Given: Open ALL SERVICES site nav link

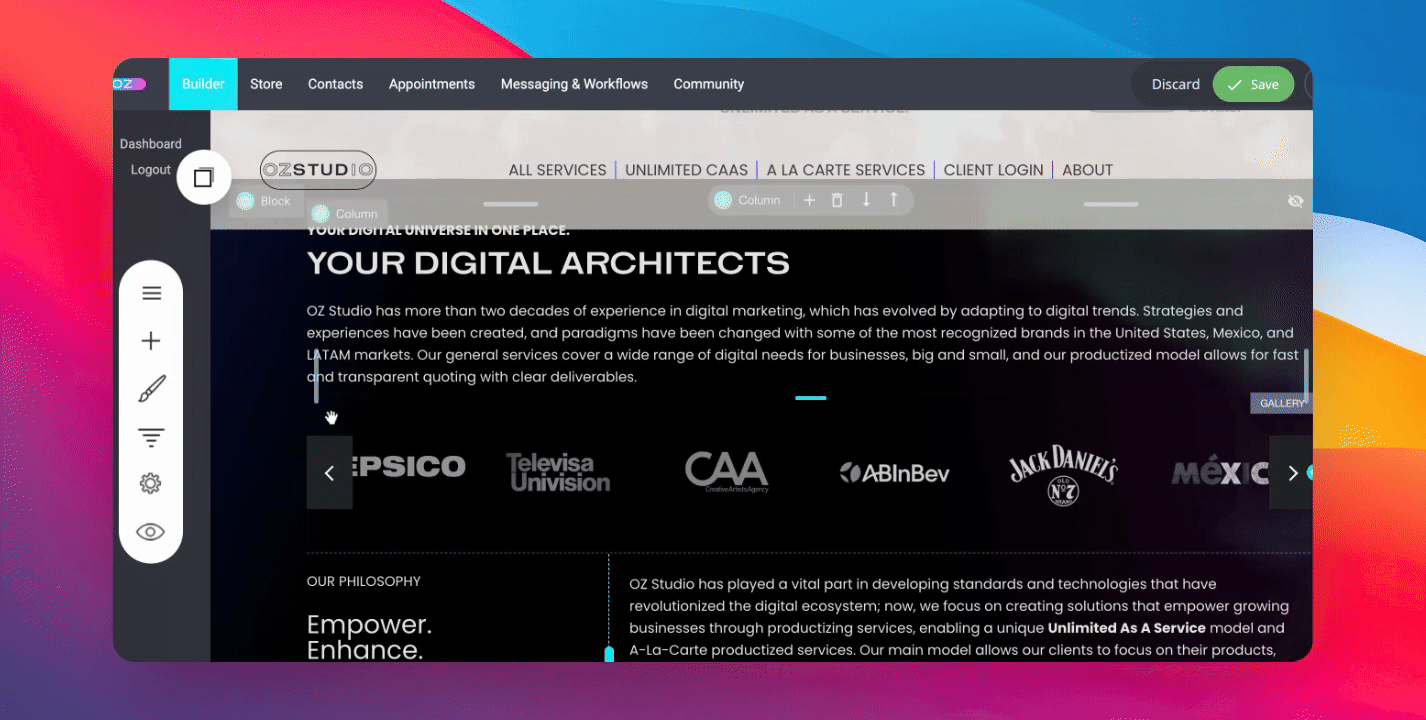Looking at the screenshot, I should click(x=557, y=170).
